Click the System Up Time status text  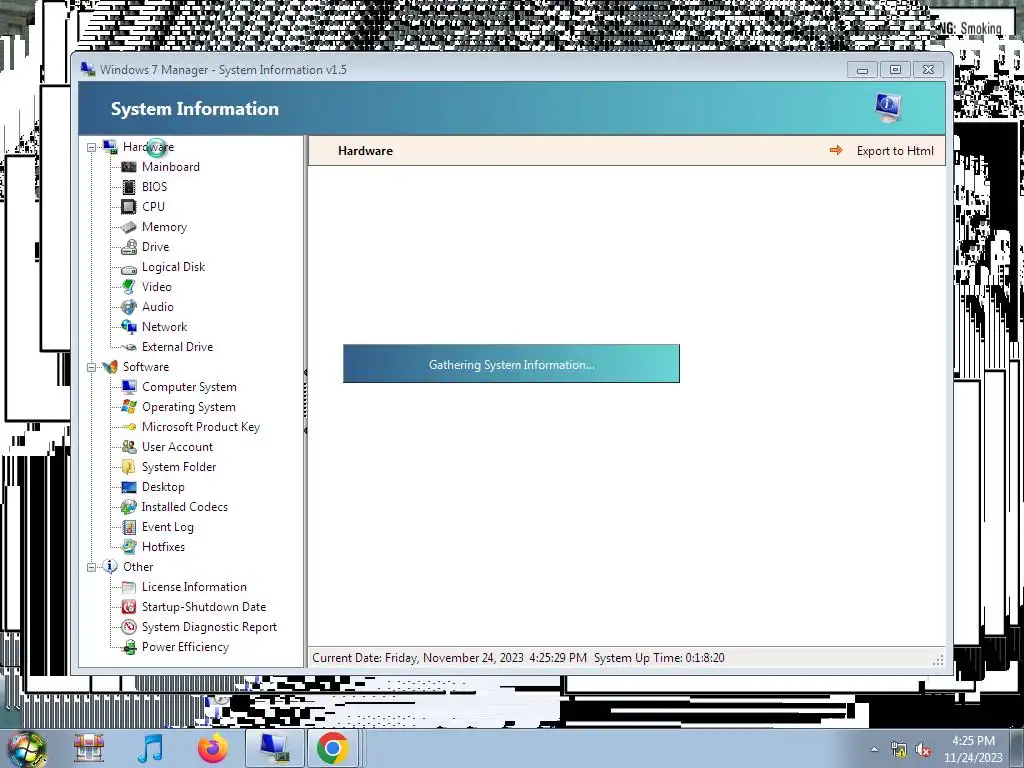pyautogui.click(x=659, y=658)
